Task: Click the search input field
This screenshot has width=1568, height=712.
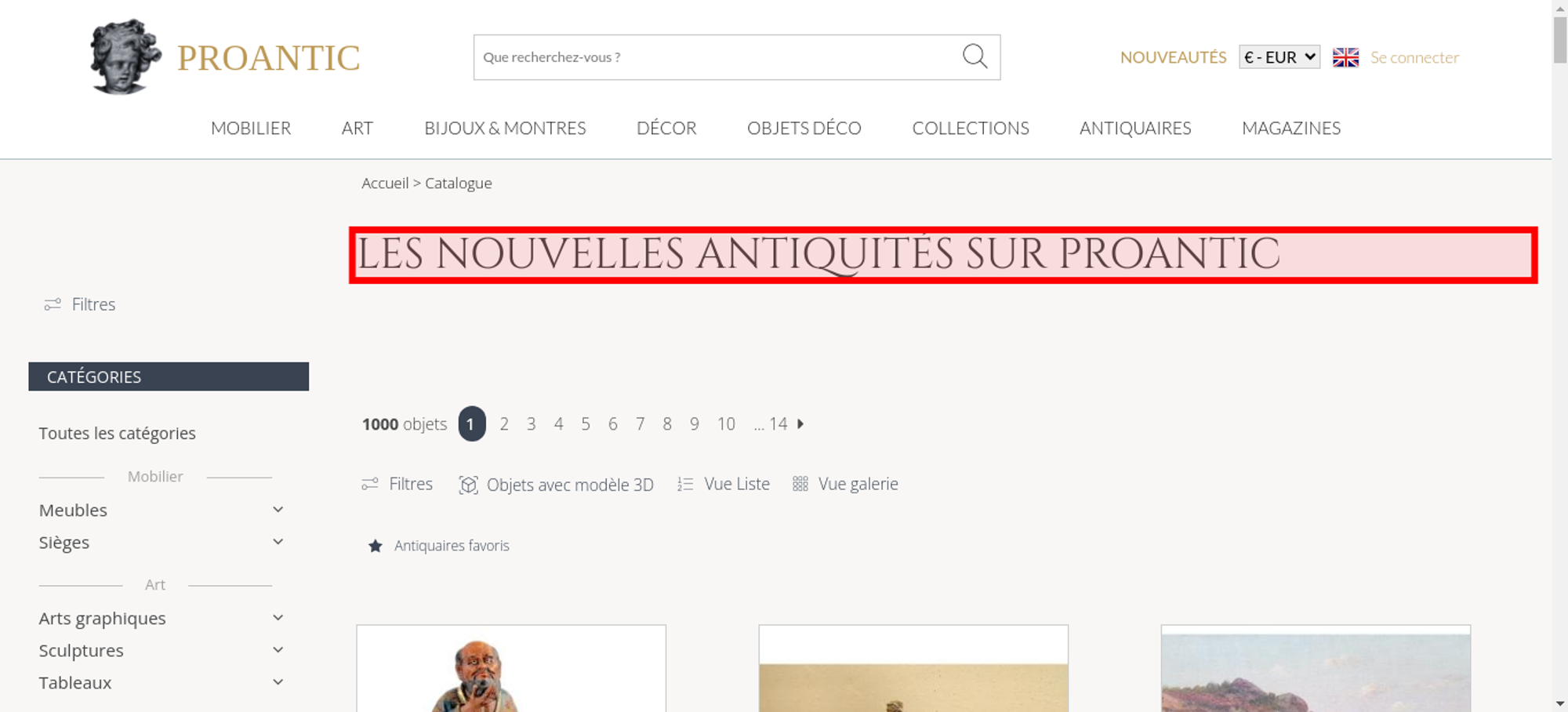Action: click(x=717, y=57)
